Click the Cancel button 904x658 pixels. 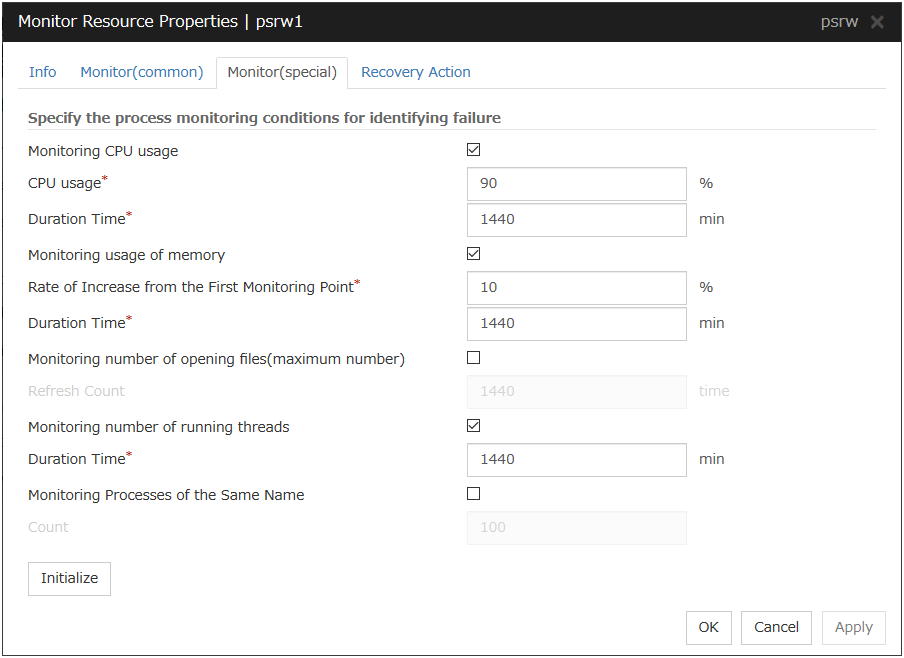777,628
